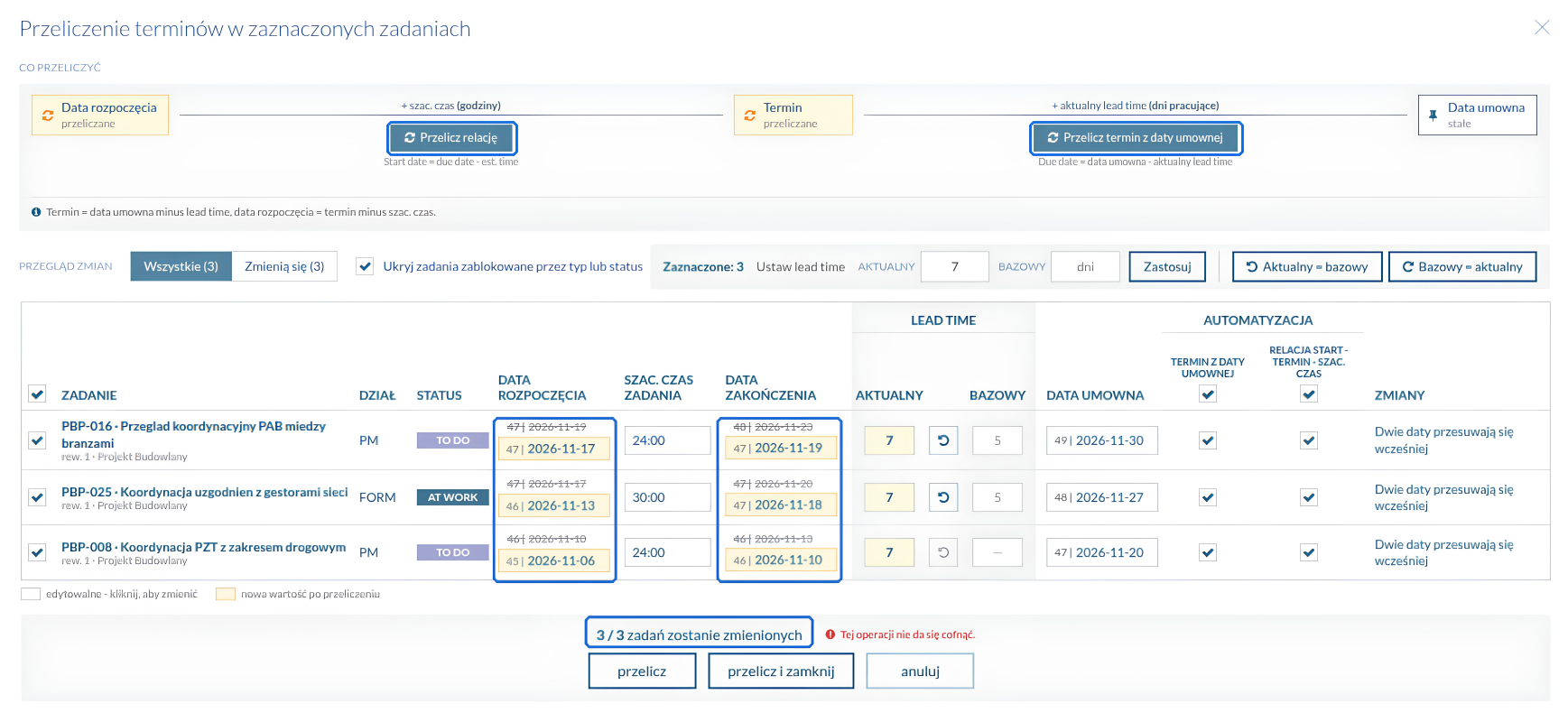Click contract date 2026-11-27 field

(x=1102, y=497)
